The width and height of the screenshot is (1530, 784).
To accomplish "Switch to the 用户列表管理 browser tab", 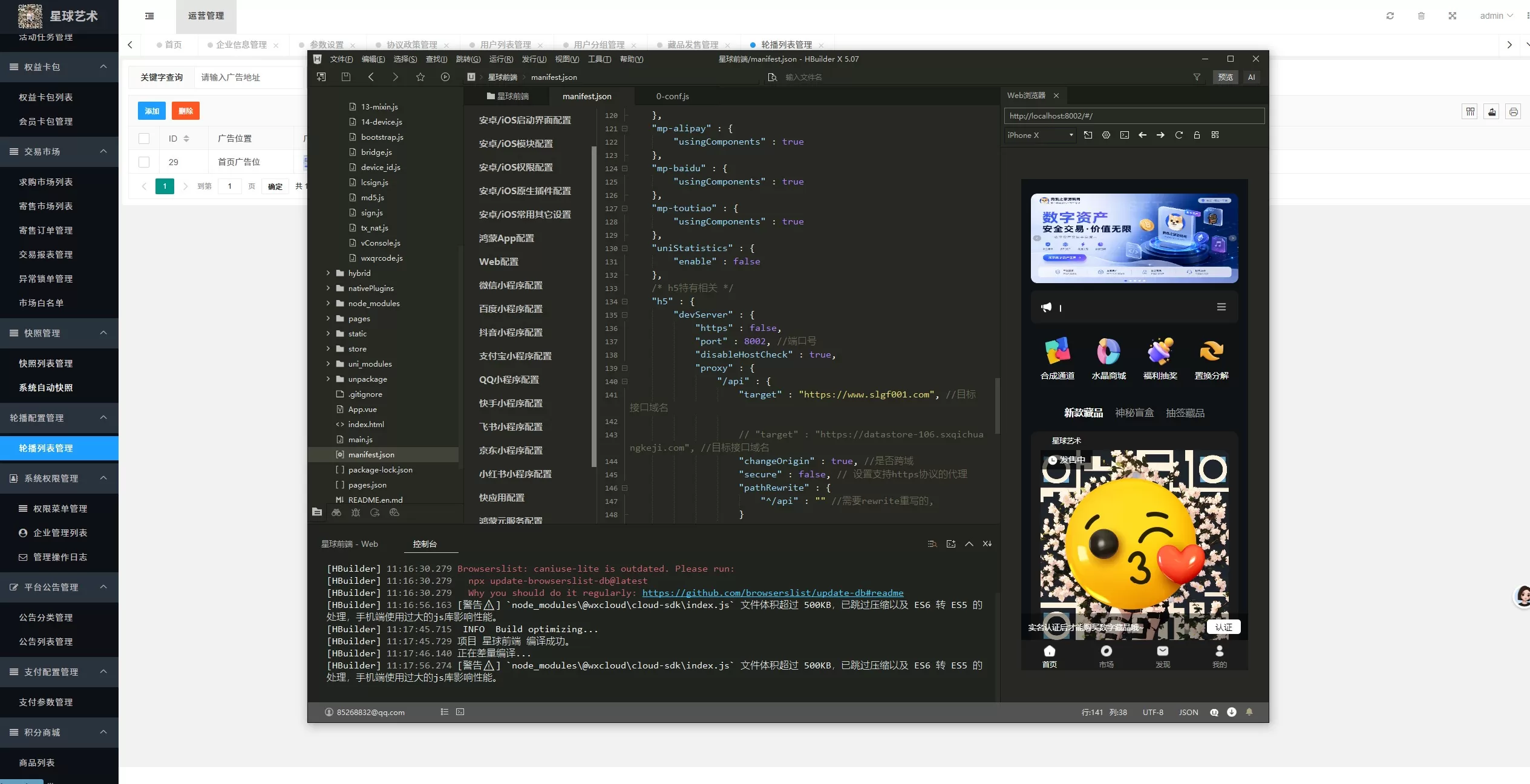I will 505,45.
